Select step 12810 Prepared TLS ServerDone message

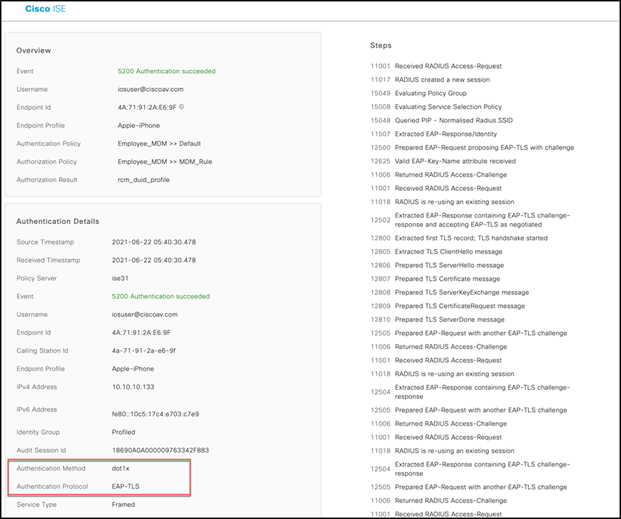(x=437, y=319)
